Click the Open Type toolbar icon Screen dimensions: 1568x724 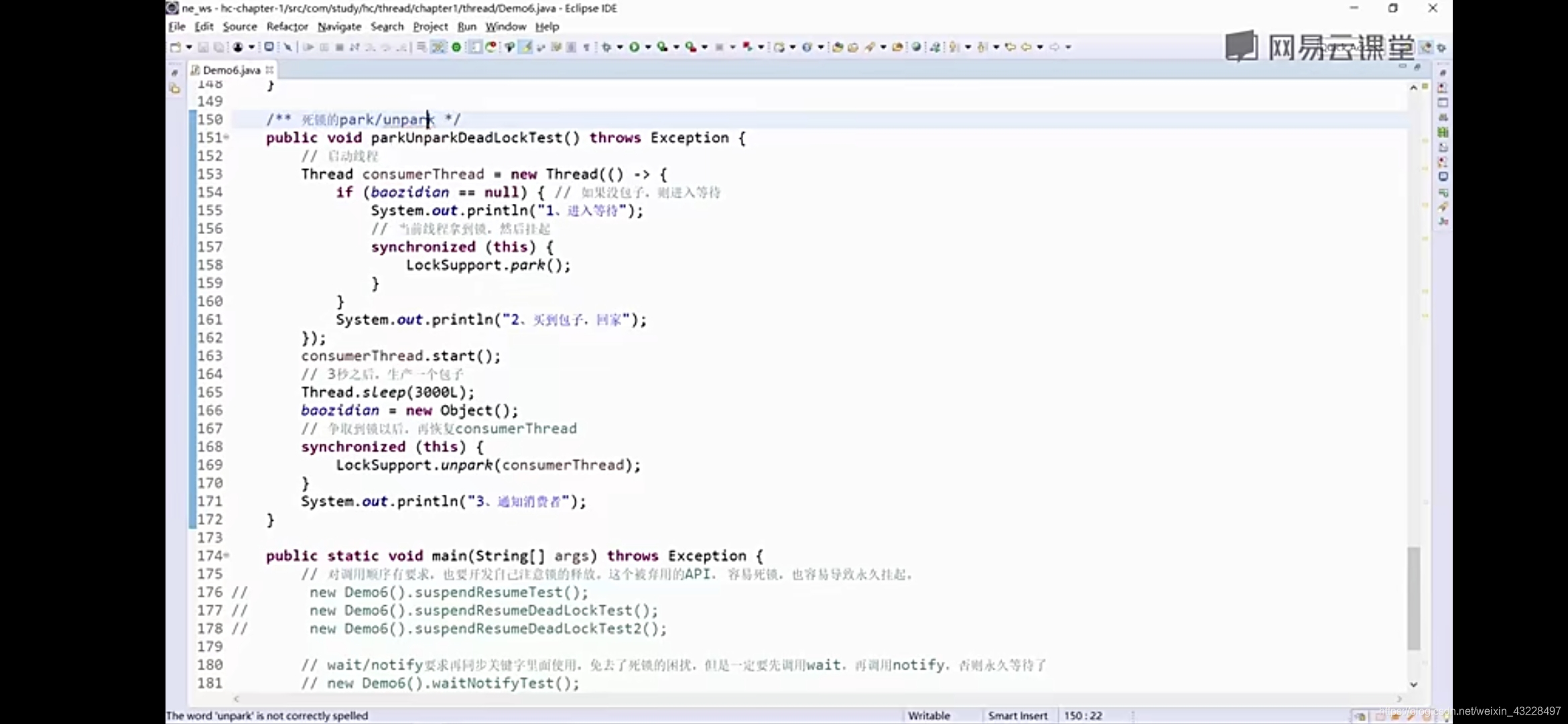click(x=836, y=47)
